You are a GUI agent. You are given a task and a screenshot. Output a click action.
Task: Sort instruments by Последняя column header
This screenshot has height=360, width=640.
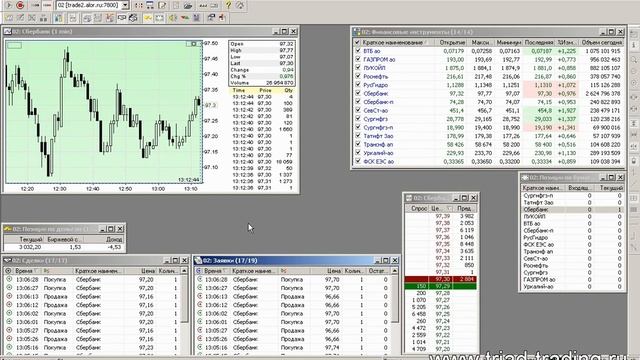(x=539, y=42)
